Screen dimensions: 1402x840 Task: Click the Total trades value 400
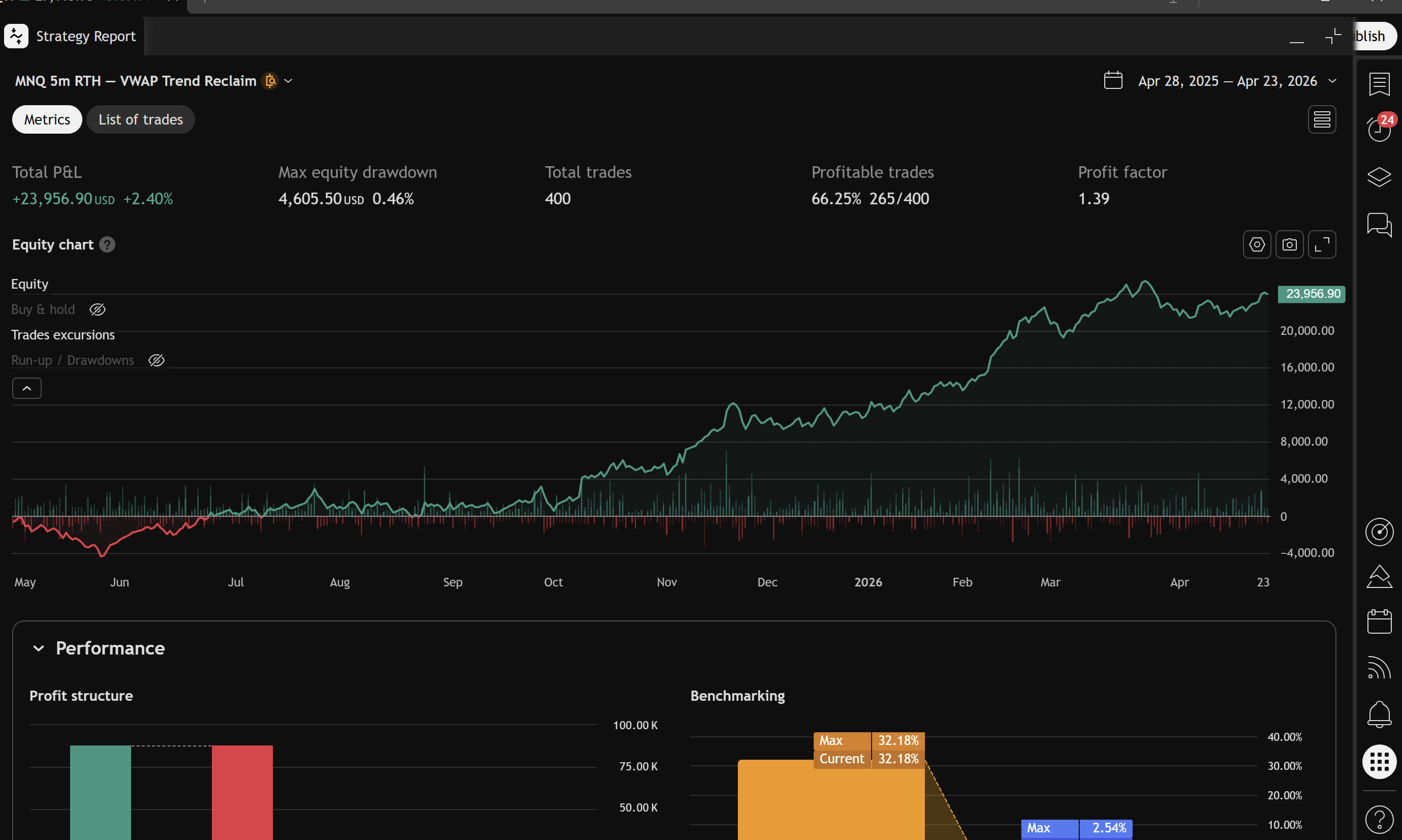(557, 199)
